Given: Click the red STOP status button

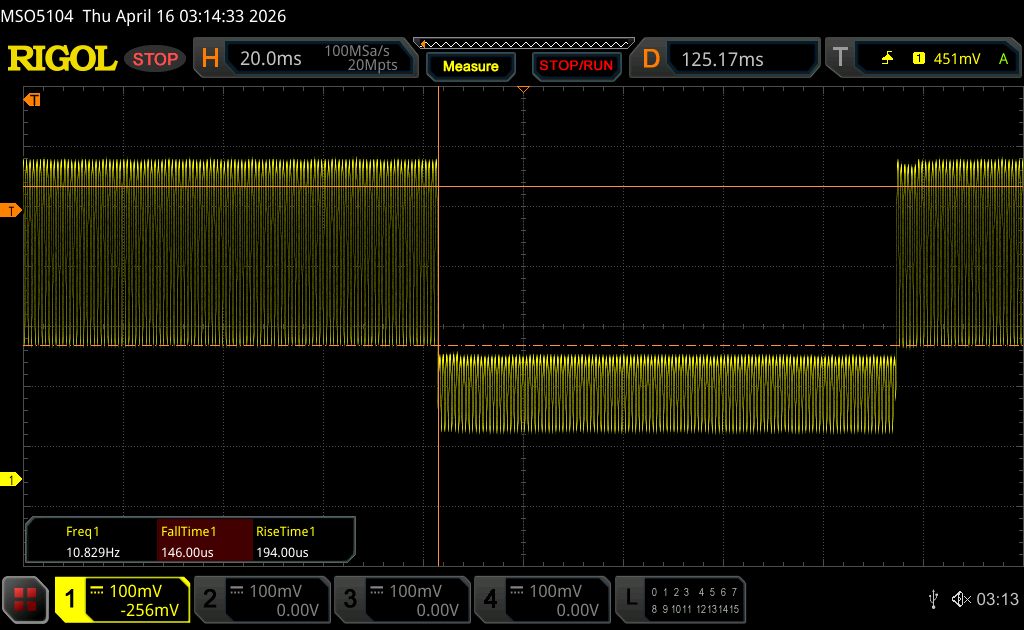Looking at the screenshot, I should click(x=155, y=59).
